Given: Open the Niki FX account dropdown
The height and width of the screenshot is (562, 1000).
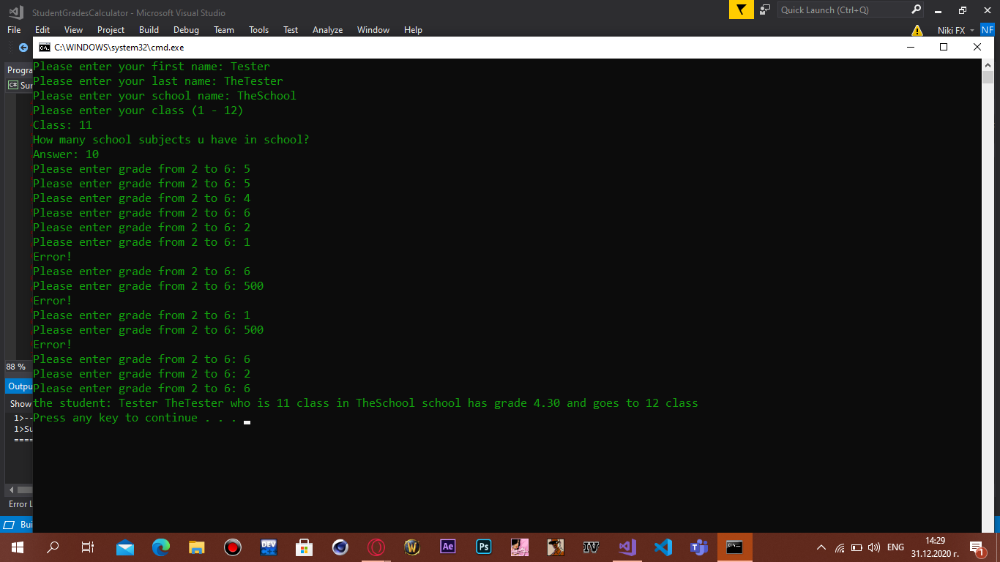Looking at the screenshot, I should coord(955,30).
